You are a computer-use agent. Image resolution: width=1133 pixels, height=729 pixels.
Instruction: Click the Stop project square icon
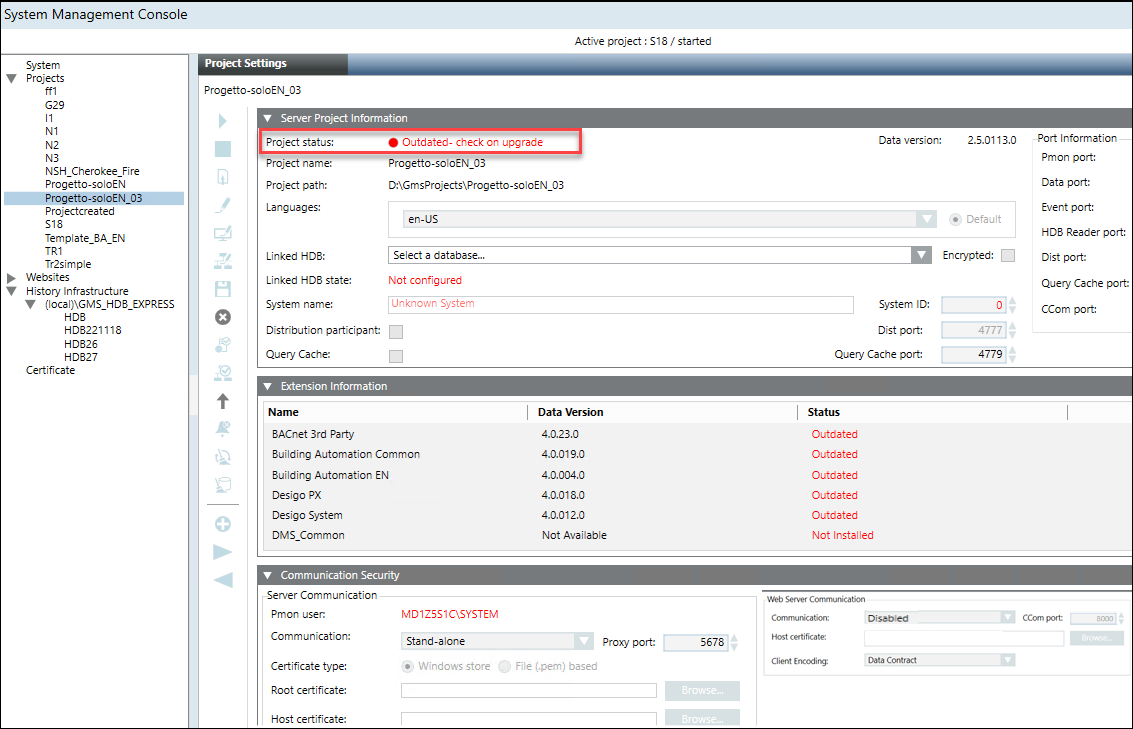pos(222,149)
